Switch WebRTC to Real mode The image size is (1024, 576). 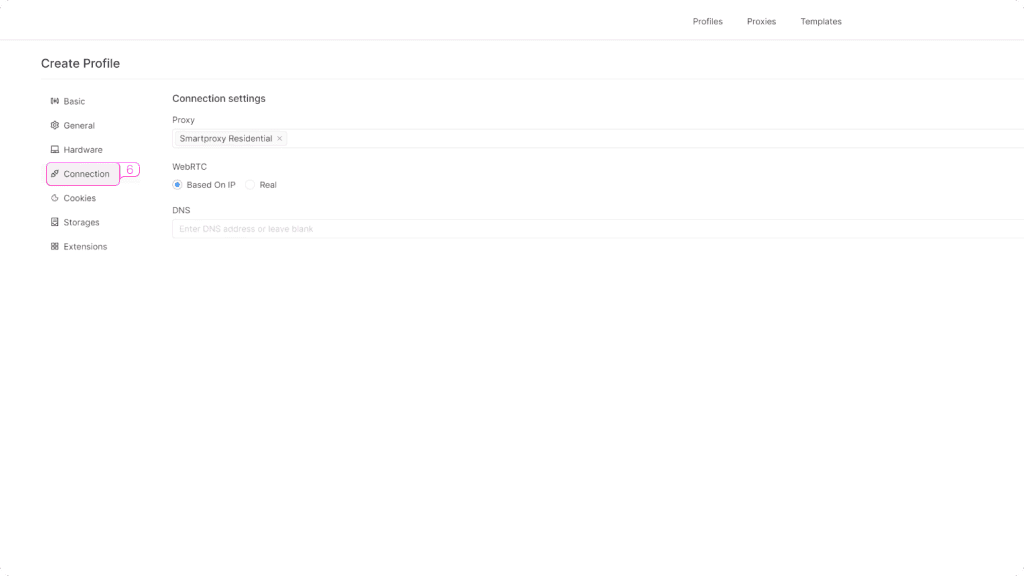(249, 185)
